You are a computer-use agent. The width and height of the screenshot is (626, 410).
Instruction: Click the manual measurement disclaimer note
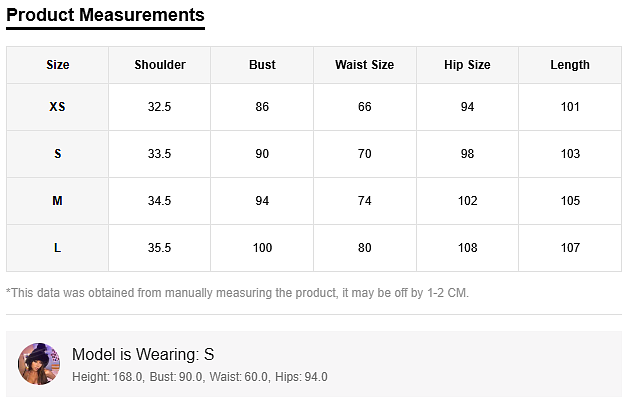point(237,293)
